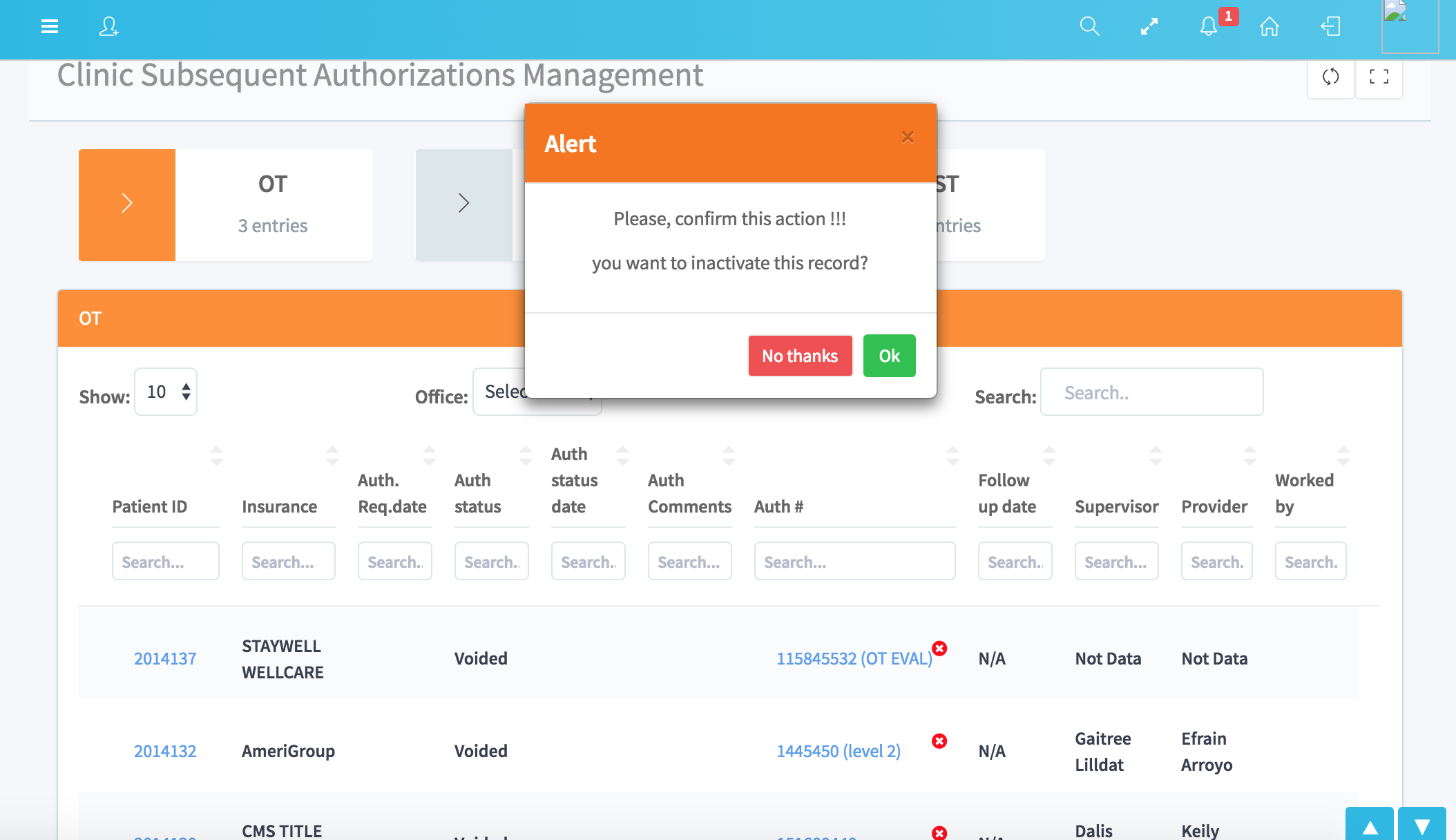
Task: Sort by Auth. Req.date column
Action: click(429, 455)
